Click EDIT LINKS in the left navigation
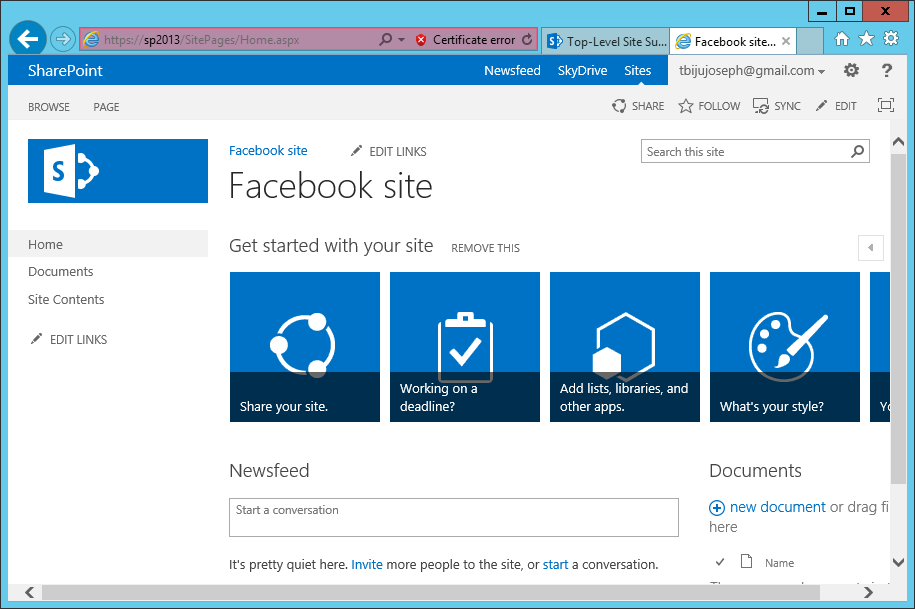Screen dimensions: 915x609 69,339
